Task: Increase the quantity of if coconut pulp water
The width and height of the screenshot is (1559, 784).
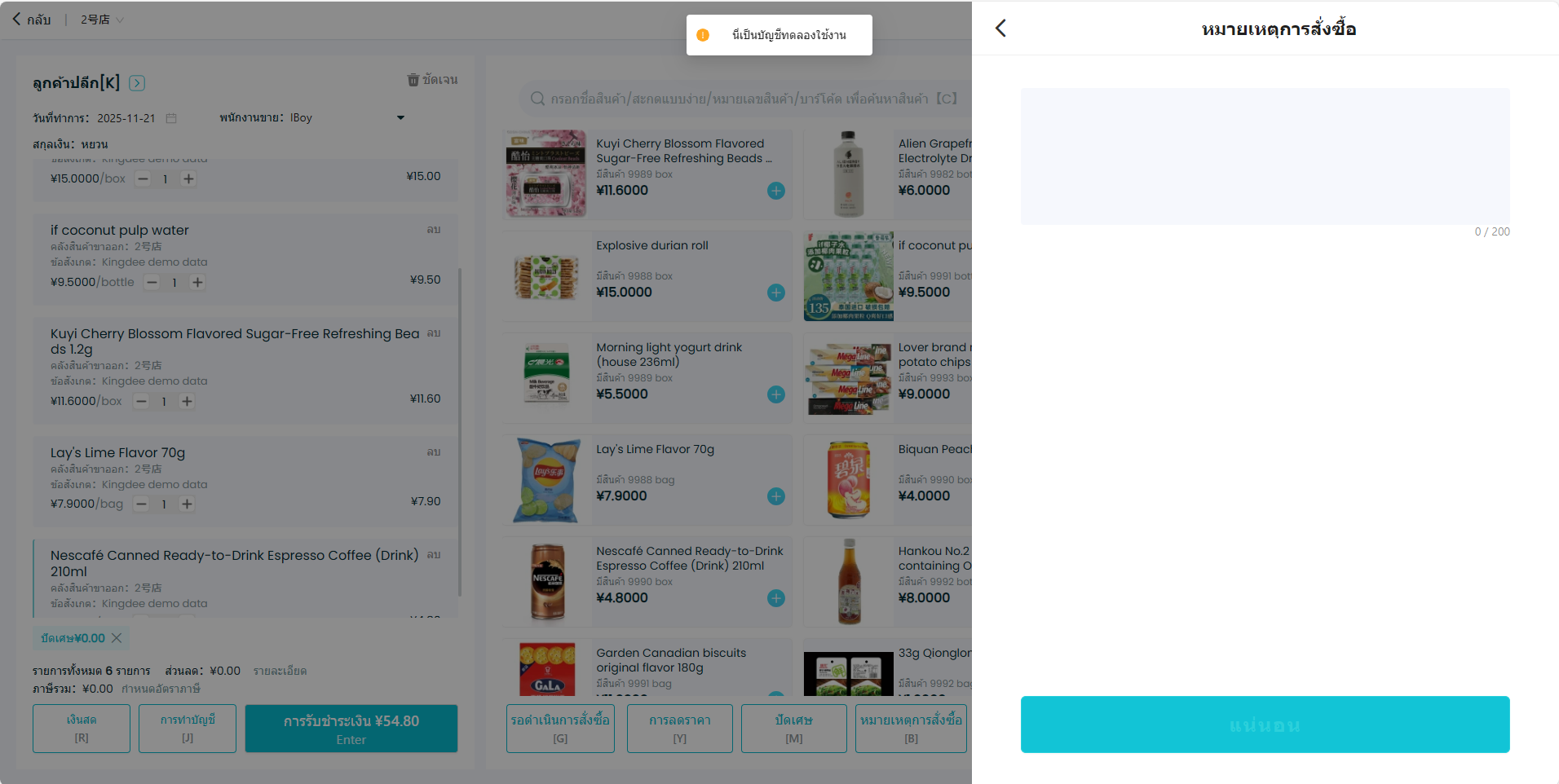Action: click(197, 282)
